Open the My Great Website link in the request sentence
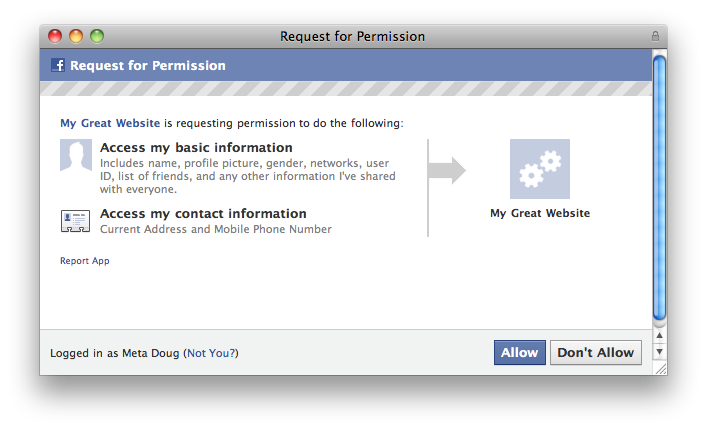Viewport: 707px width, 430px height. tap(110, 123)
